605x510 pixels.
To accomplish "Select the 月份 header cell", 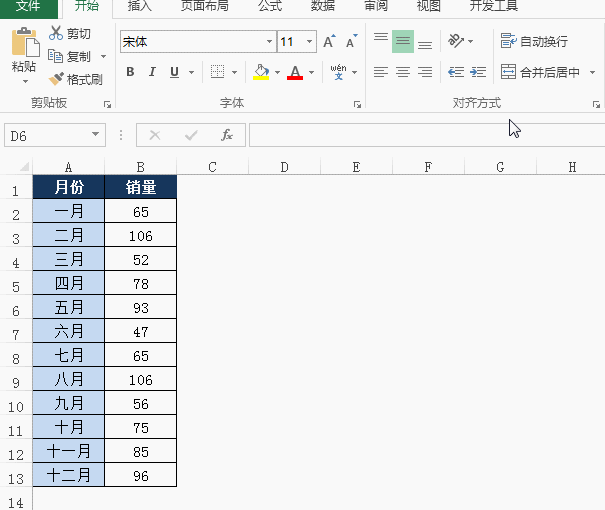I will pos(69,187).
